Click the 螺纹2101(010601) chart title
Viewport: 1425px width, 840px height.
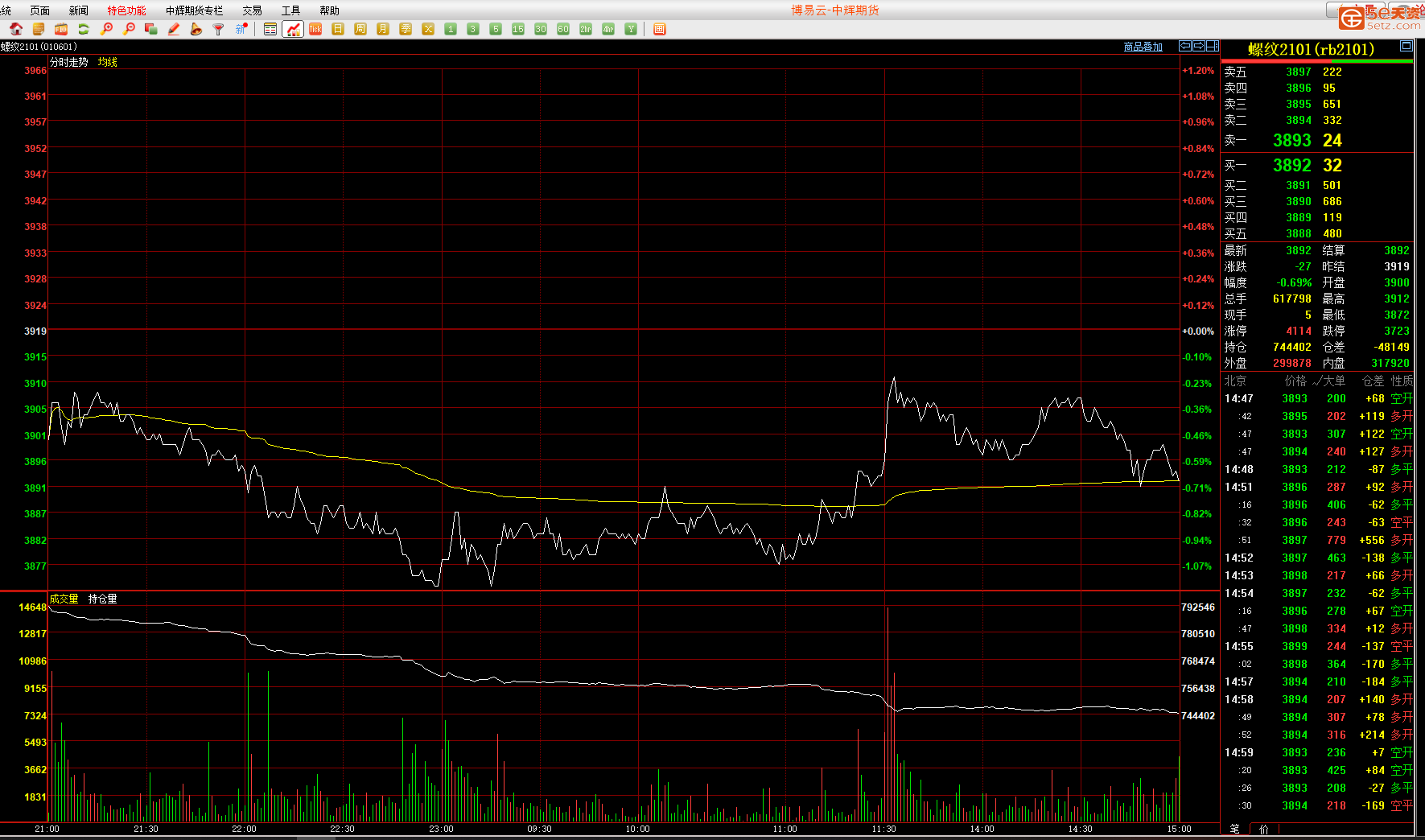pos(39,47)
